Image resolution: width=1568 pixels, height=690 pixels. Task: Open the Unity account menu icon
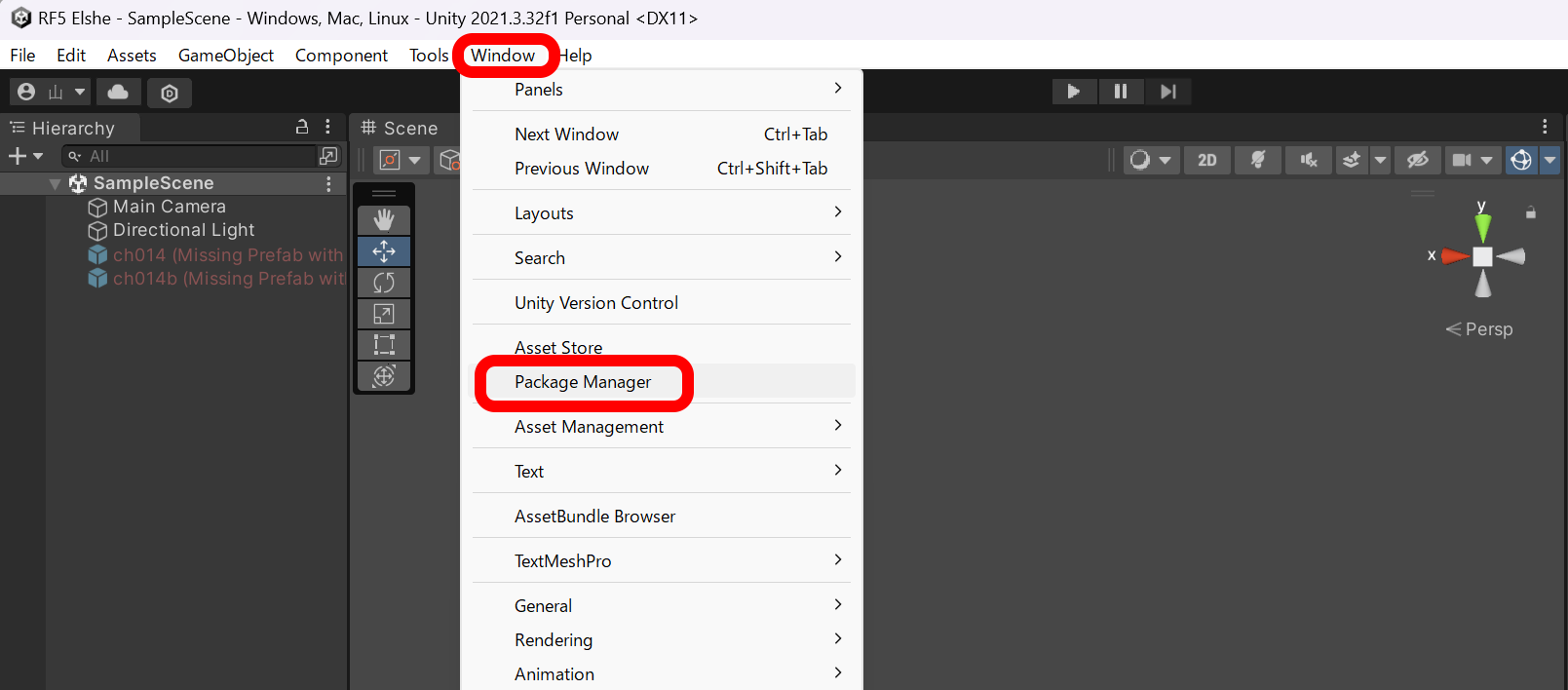click(x=27, y=92)
